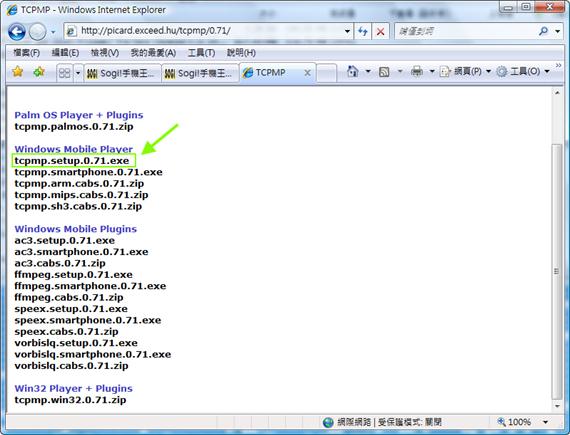The width and height of the screenshot is (570, 435).
Task: Click the Forward navigation arrow
Action: pos(37,32)
